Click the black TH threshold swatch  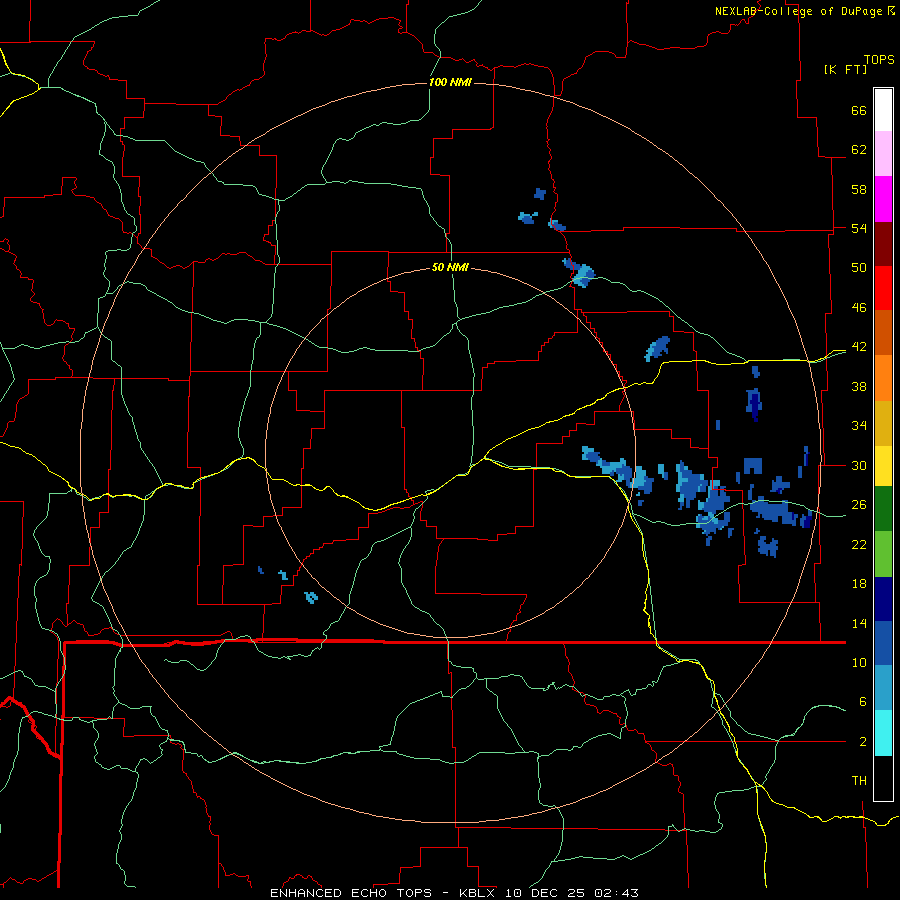883,778
